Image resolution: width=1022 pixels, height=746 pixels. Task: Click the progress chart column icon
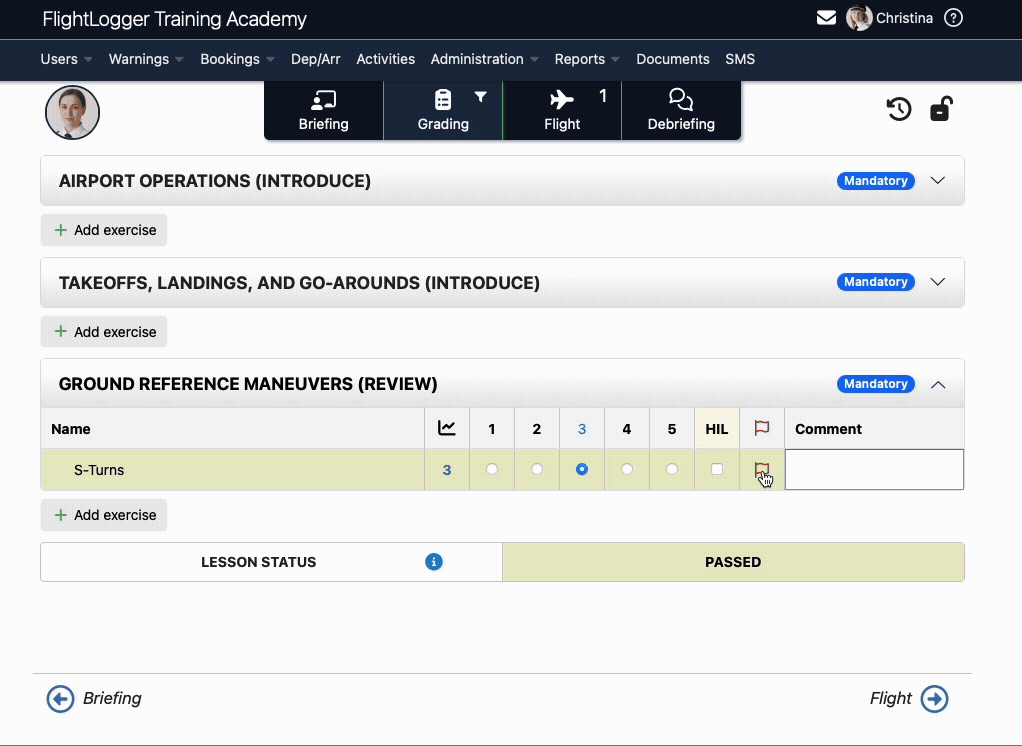(447, 429)
